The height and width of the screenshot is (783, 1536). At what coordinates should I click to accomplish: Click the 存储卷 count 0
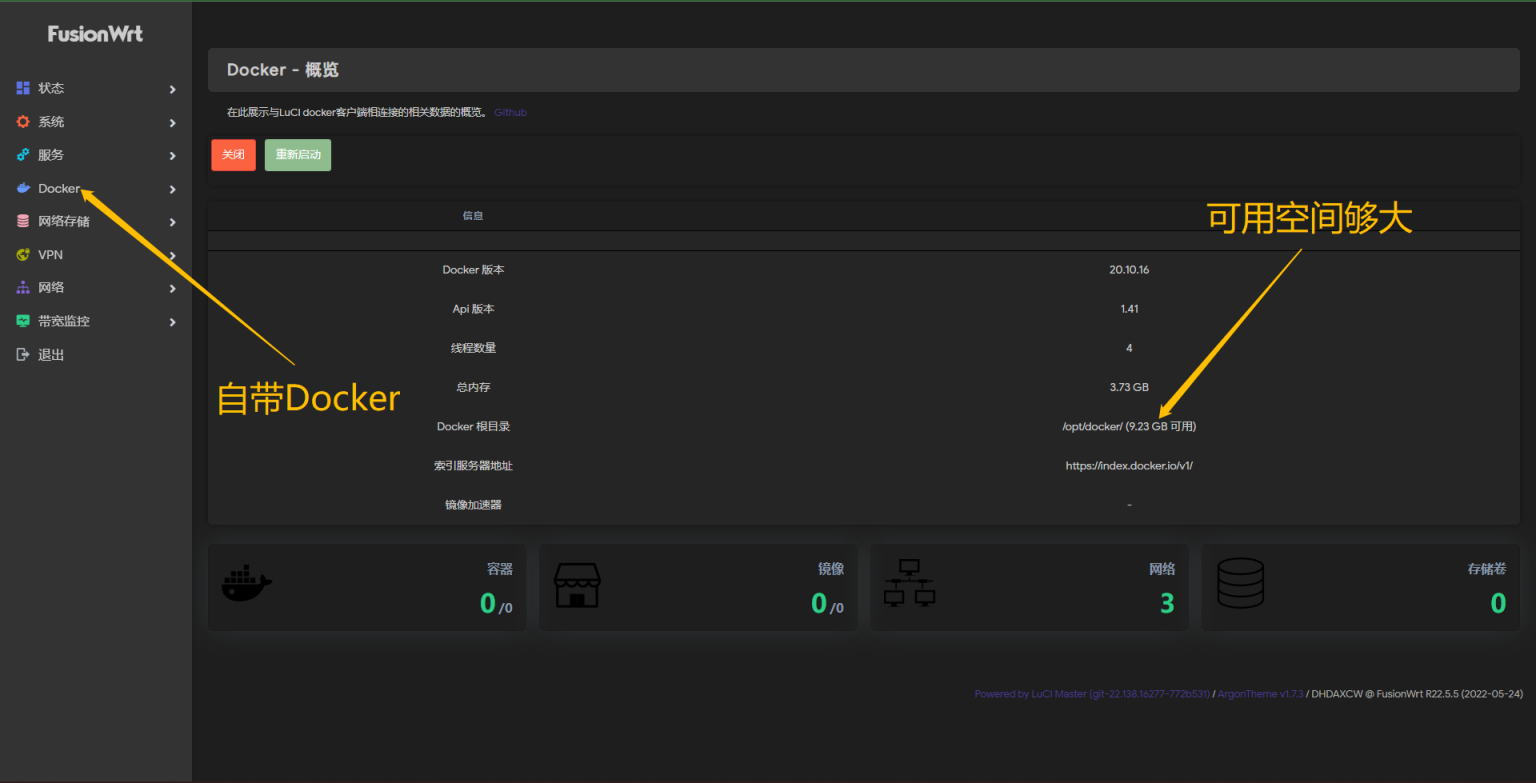click(x=1498, y=603)
